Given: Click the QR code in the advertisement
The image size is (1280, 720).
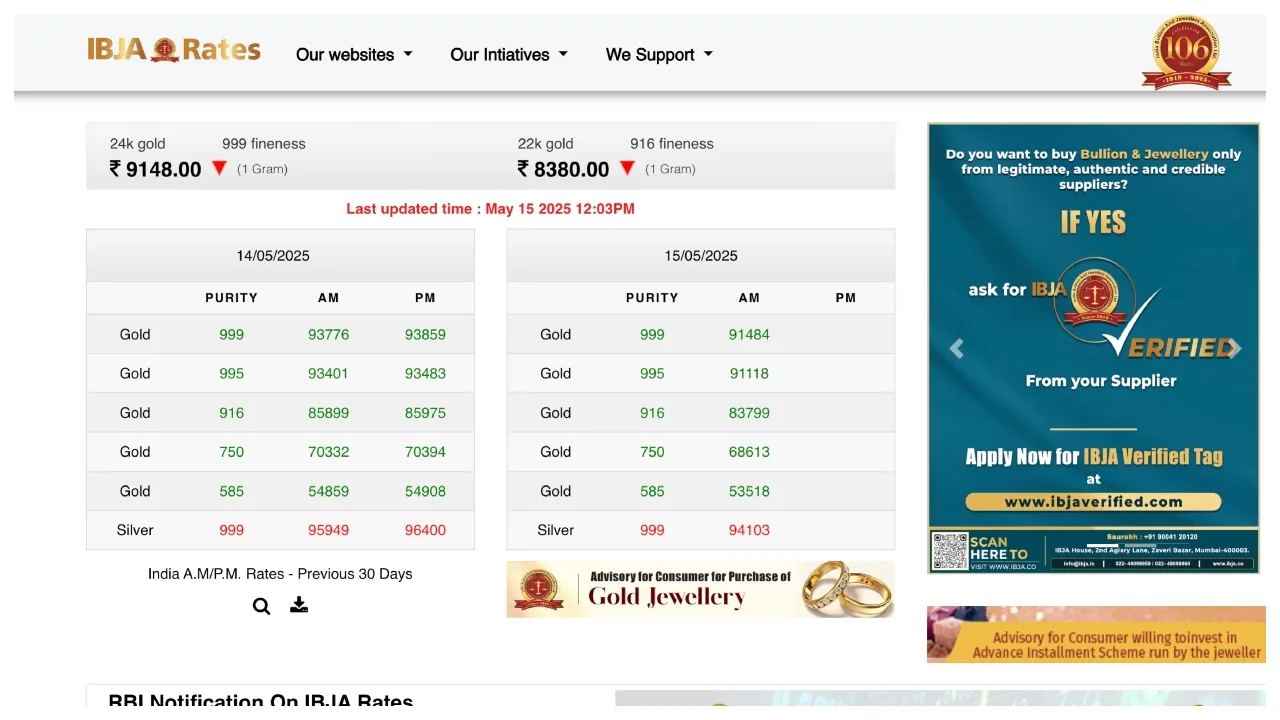Looking at the screenshot, I should 950,551.
